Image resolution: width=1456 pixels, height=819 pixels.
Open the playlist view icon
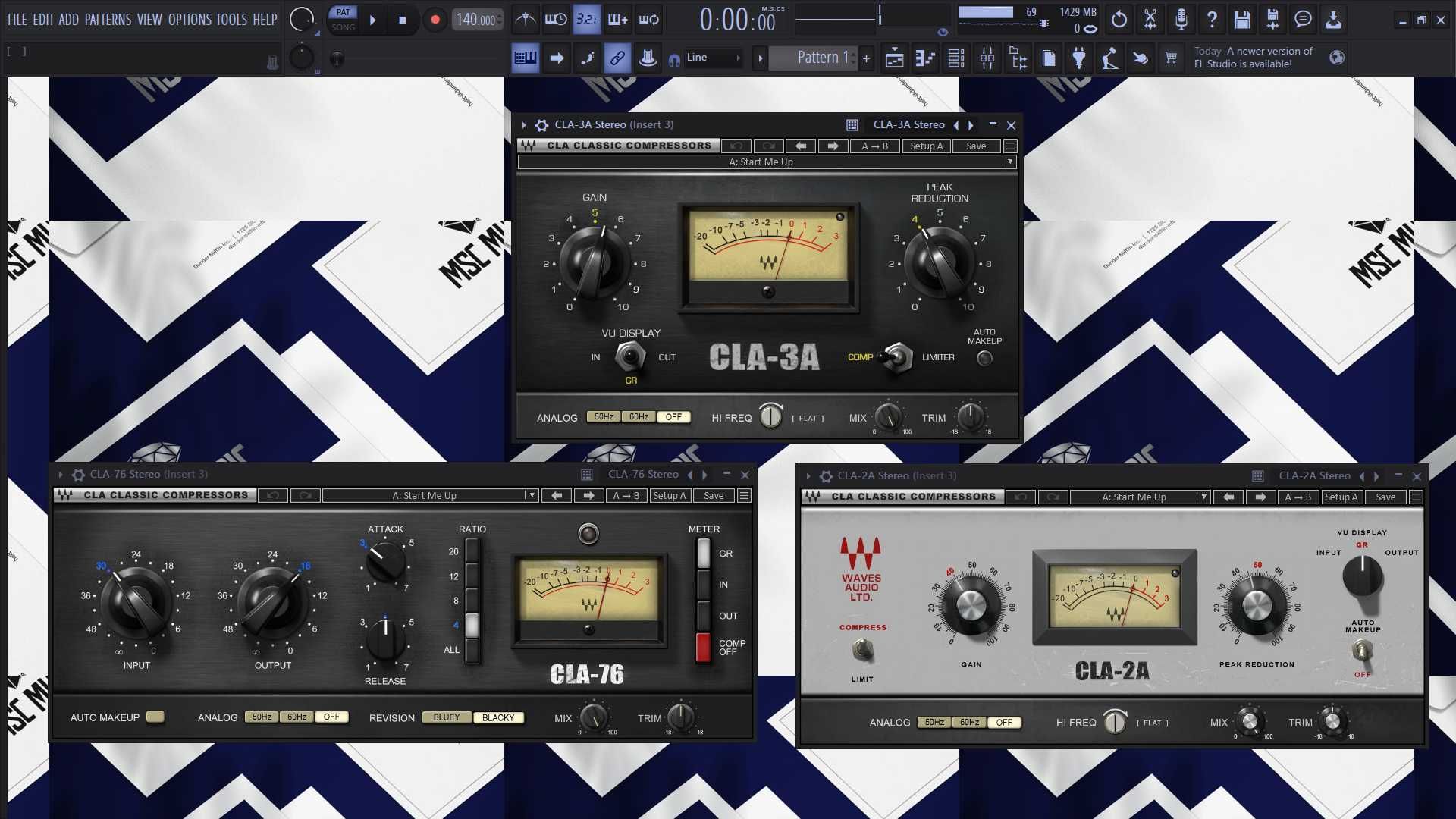(894, 58)
